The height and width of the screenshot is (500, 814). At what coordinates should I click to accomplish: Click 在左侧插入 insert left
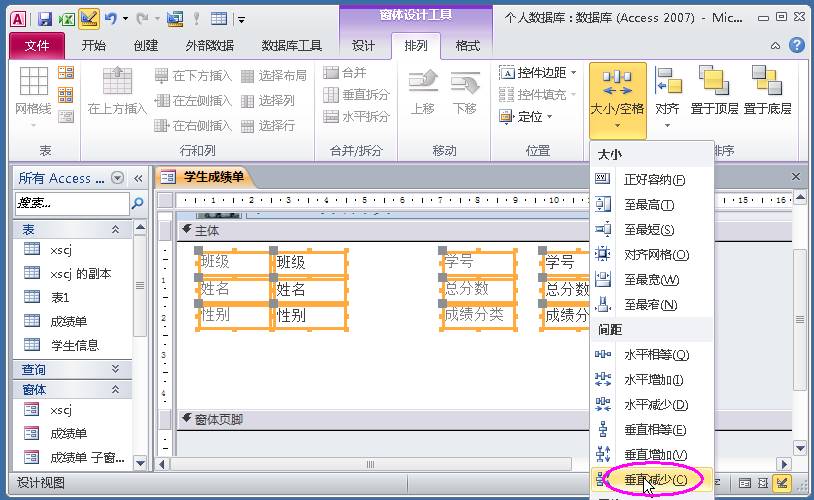pos(193,100)
